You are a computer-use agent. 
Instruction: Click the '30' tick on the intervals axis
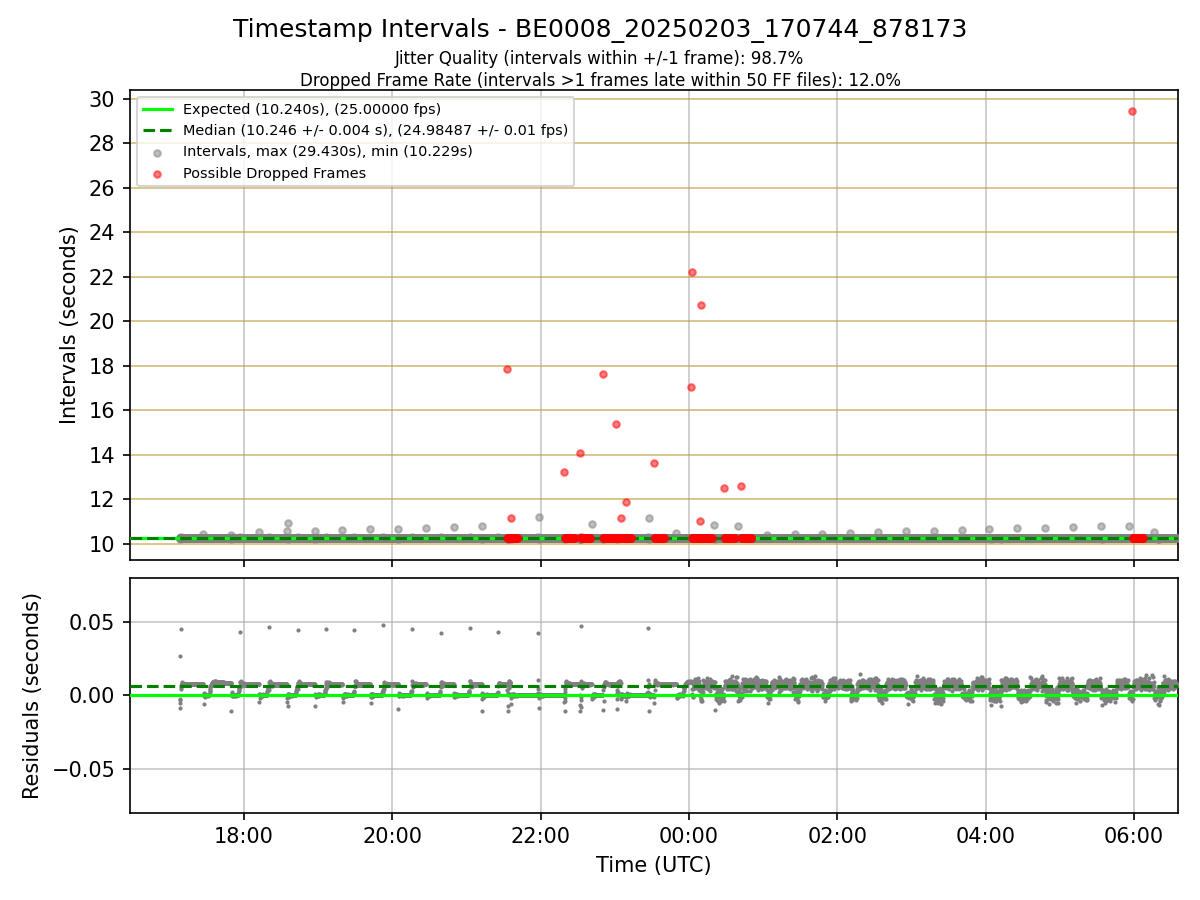(102, 99)
